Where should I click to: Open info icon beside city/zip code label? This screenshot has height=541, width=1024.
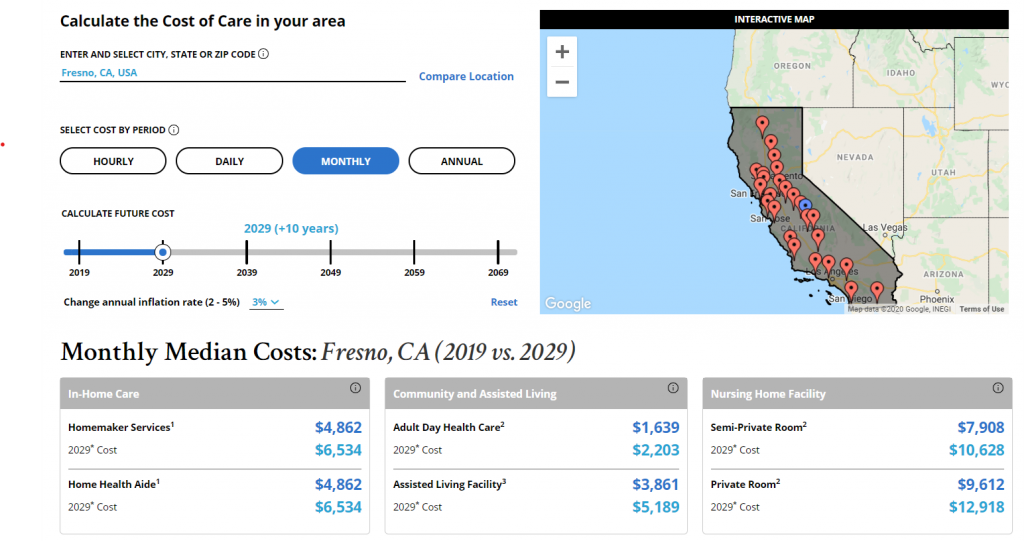click(263, 54)
